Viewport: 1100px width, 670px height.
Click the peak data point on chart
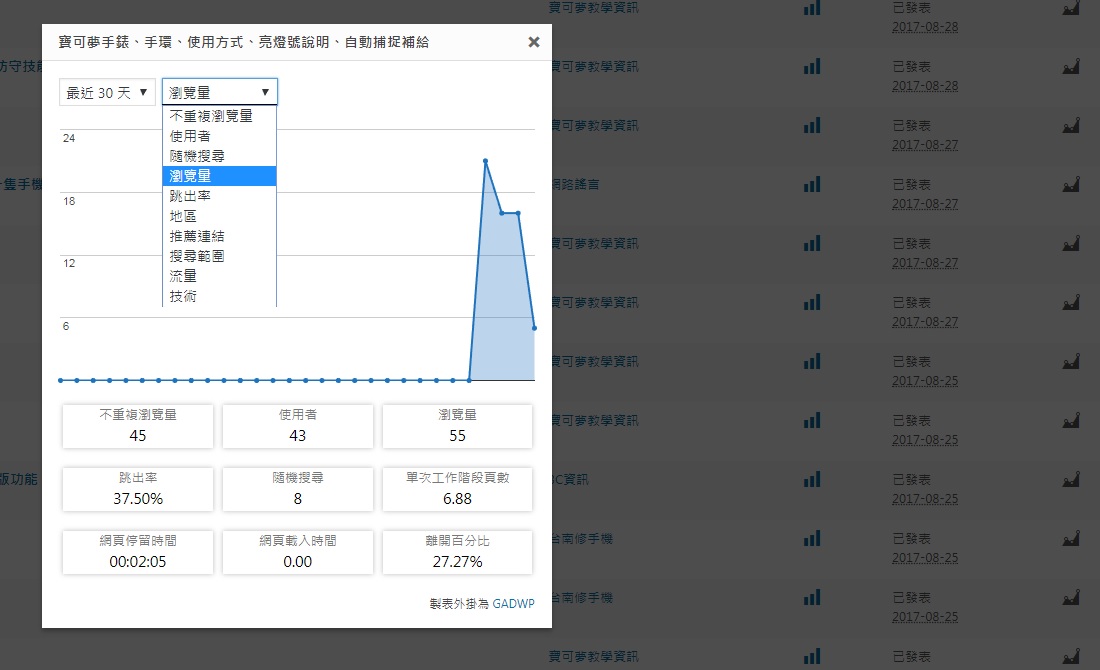coord(485,160)
